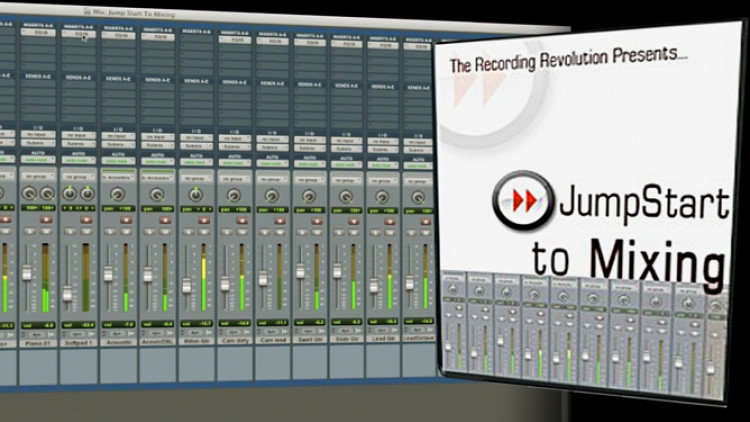Image resolution: width=750 pixels, height=422 pixels.
Task: Mute the Piano.01 track
Action: pos(46,231)
